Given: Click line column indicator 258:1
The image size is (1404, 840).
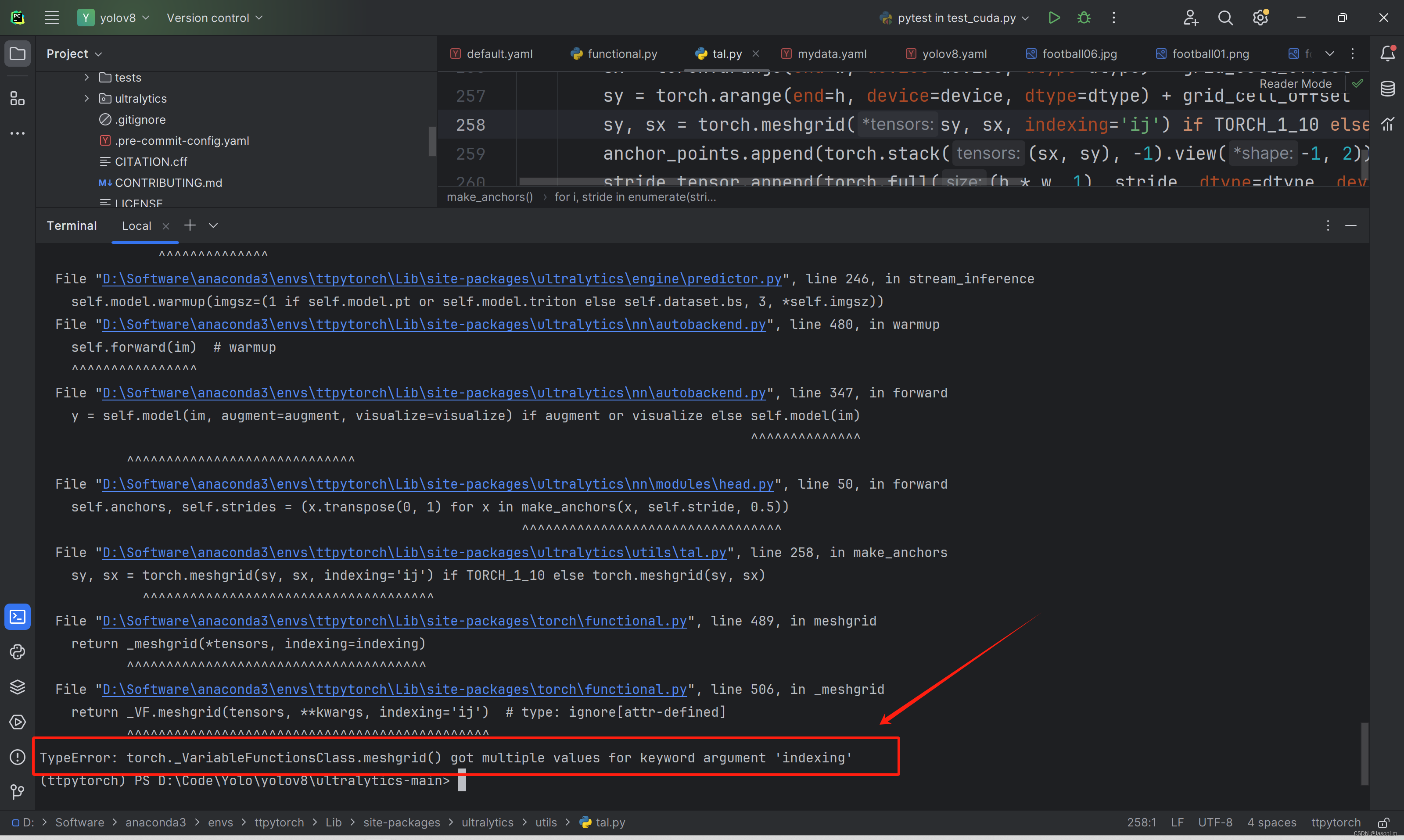Looking at the screenshot, I should pyautogui.click(x=1141, y=822).
